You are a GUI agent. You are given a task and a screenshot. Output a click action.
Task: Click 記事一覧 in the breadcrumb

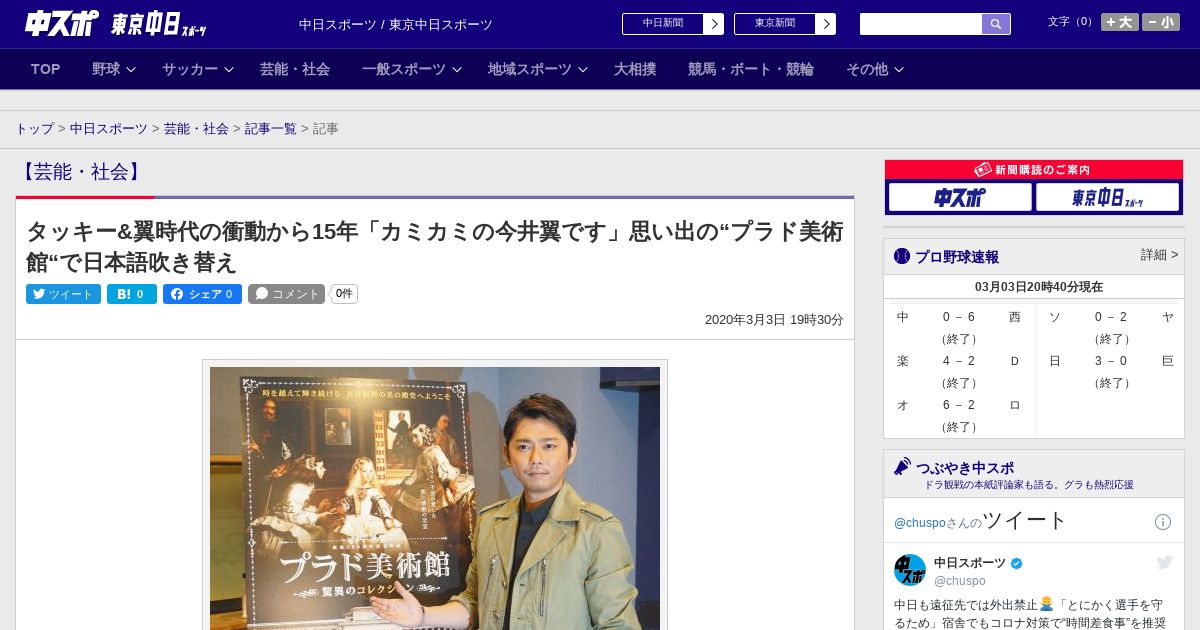click(271, 129)
